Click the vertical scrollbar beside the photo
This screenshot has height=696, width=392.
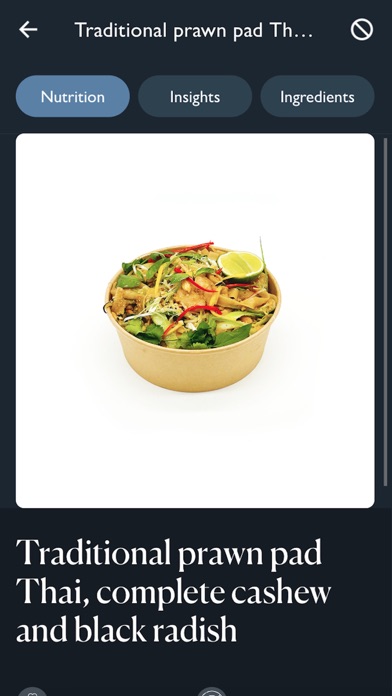coord(385,313)
